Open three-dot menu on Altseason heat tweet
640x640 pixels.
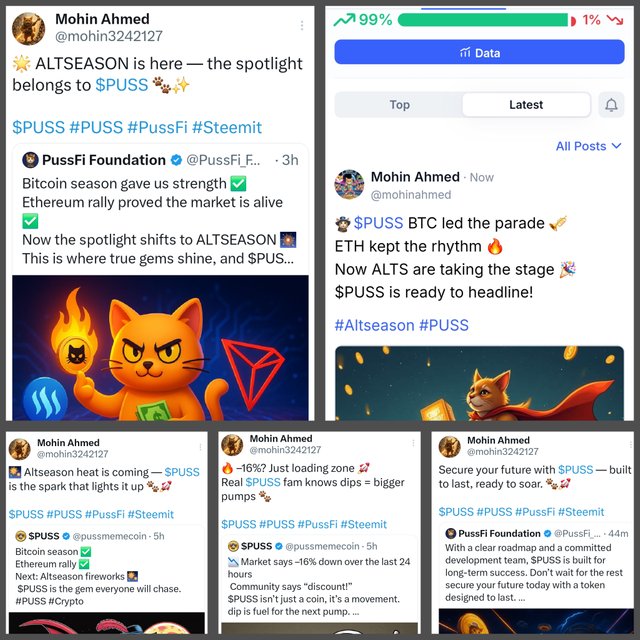click(x=200, y=447)
